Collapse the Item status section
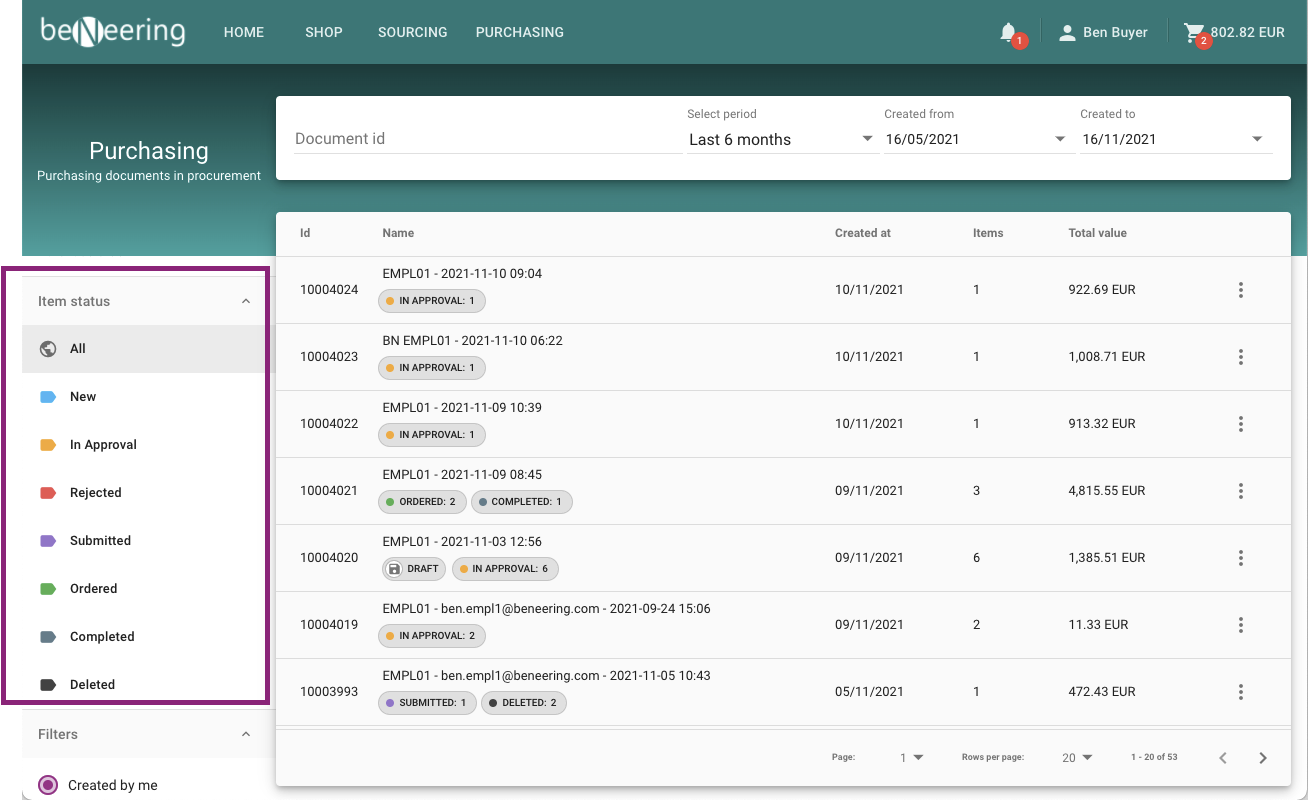 tap(246, 301)
